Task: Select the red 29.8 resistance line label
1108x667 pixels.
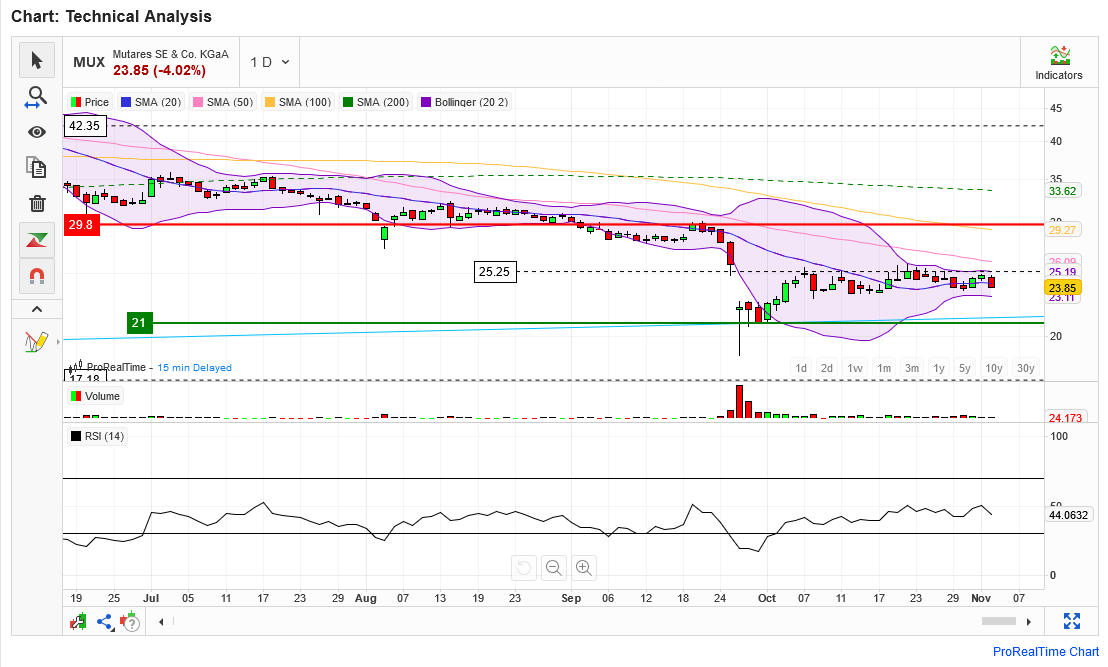Action: [81, 225]
